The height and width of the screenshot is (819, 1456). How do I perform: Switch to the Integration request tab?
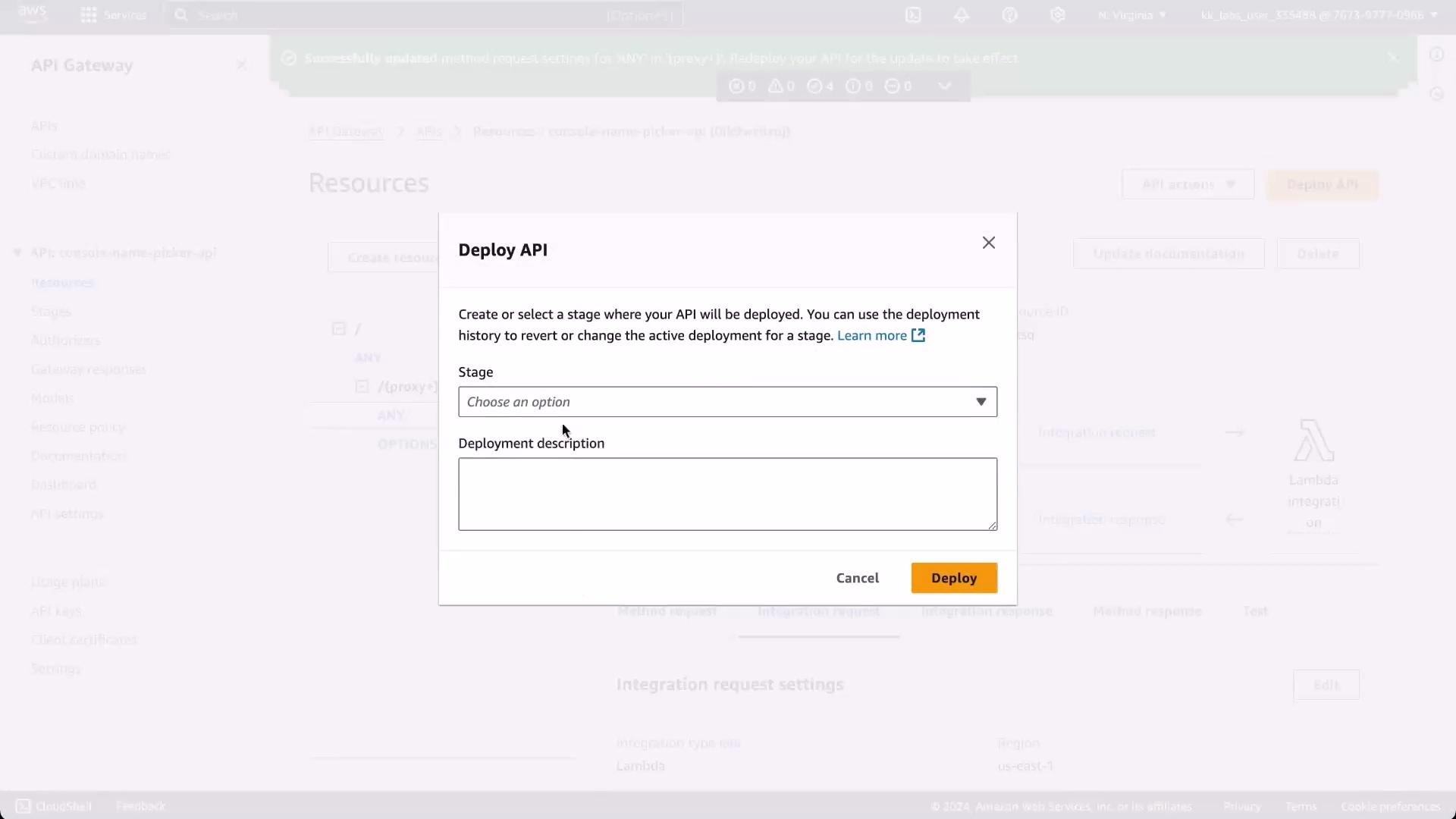pos(818,611)
